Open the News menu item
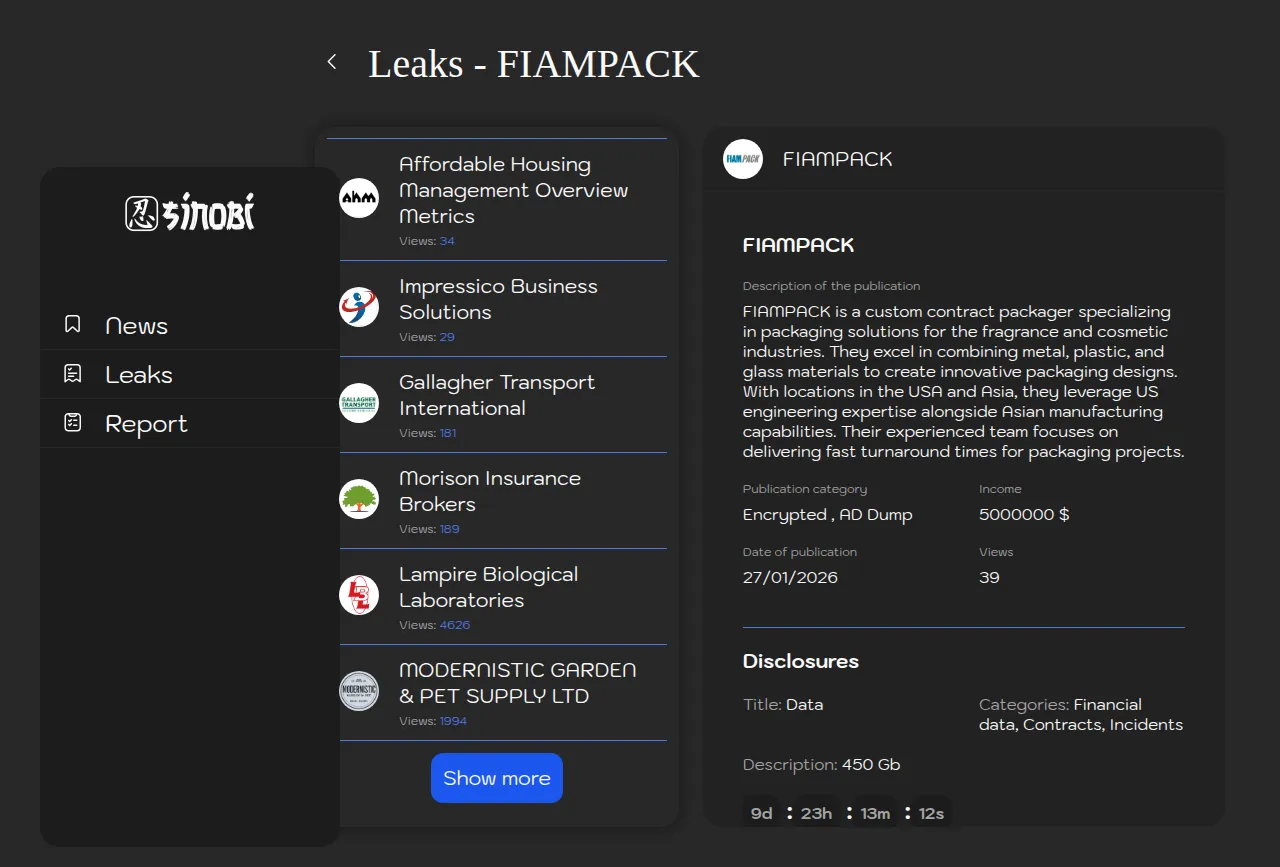Screen dimensions: 1280x867 [137, 326]
